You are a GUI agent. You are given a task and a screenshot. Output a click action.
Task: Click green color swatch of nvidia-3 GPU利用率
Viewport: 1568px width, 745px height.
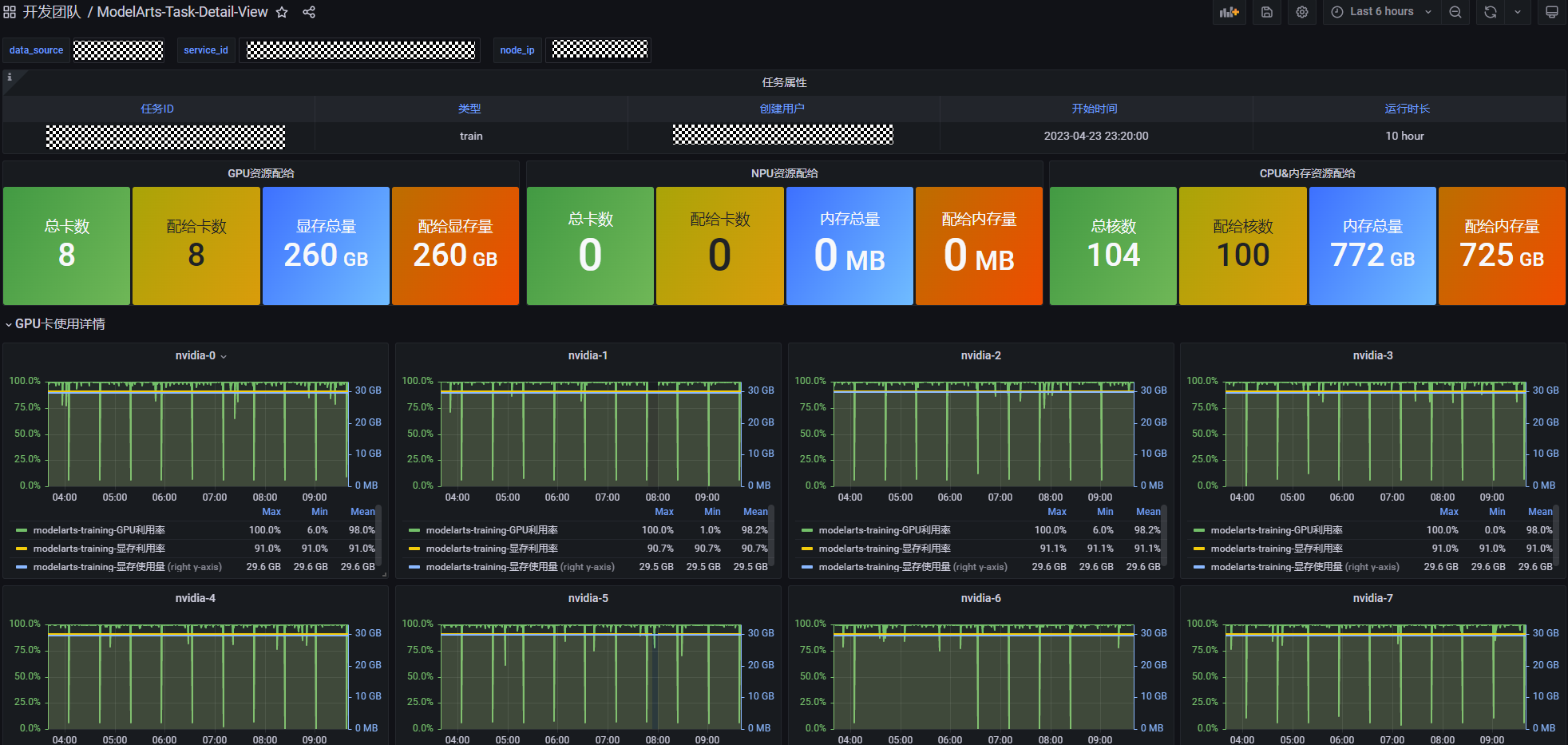pos(1199,530)
